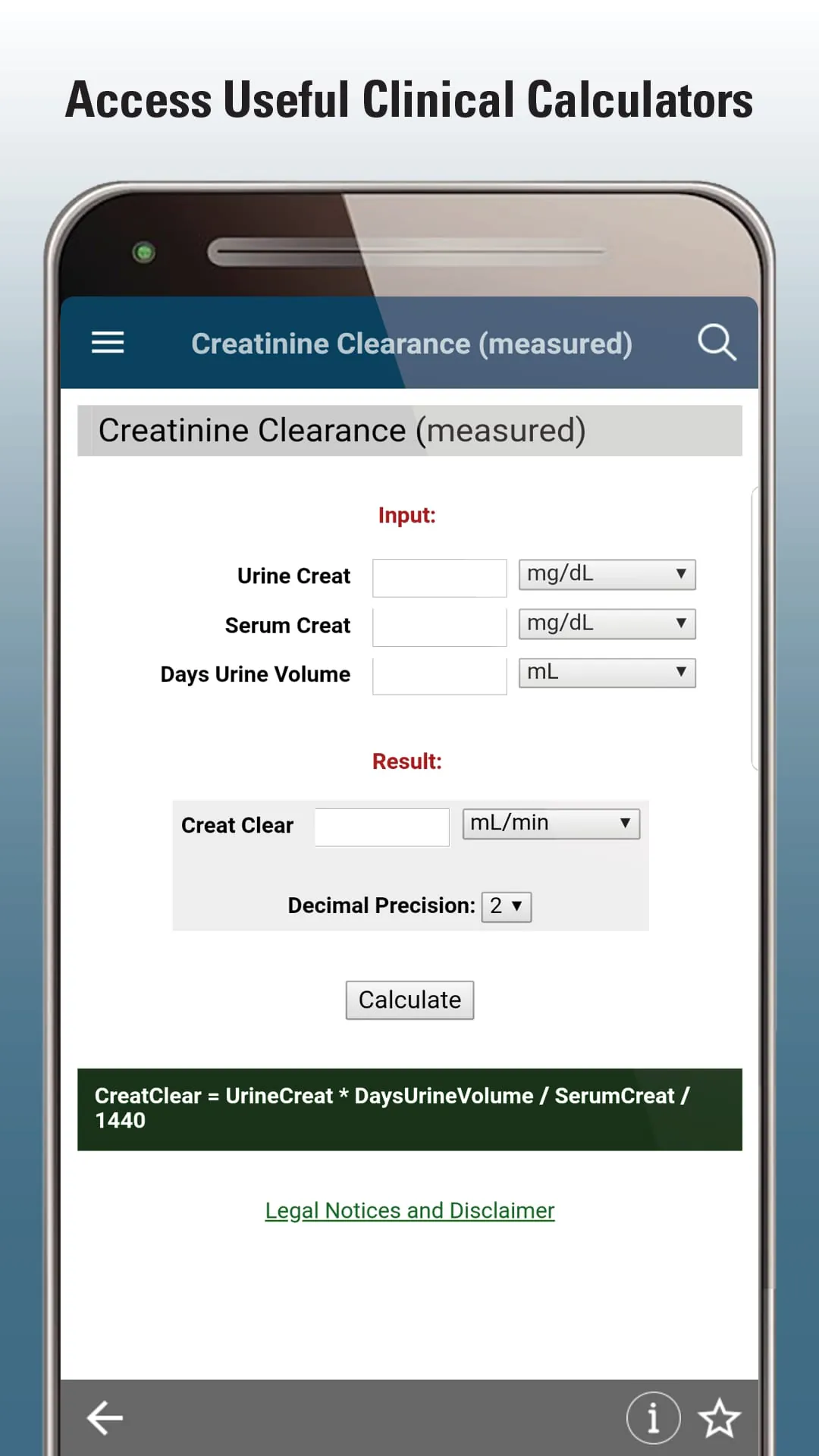819x1456 pixels.
Task: Tap the search magnifier icon
Action: pos(717,343)
